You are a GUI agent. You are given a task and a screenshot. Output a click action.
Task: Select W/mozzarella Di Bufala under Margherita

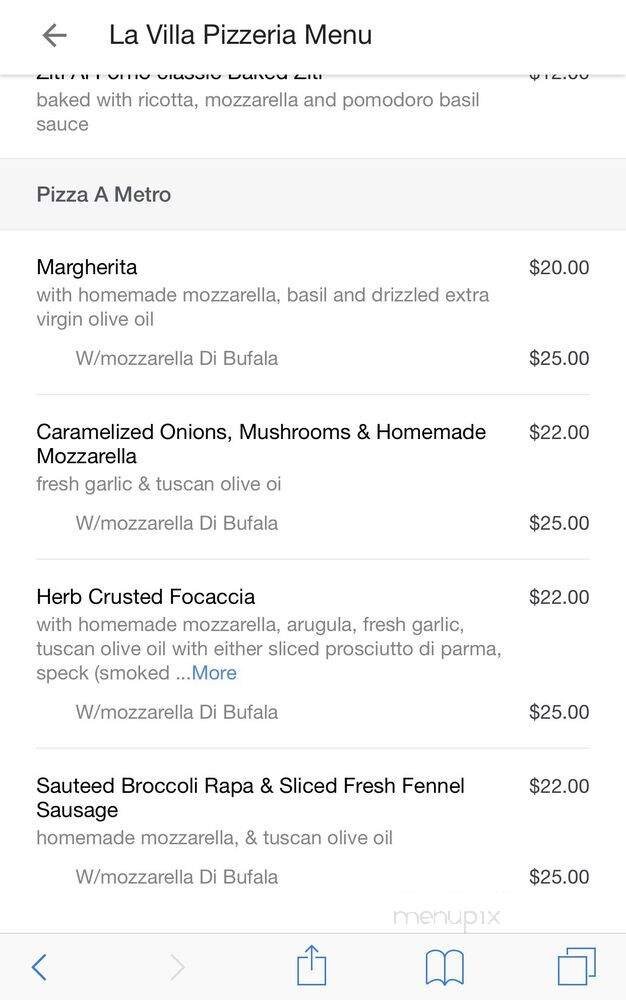[x=176, y=357]
